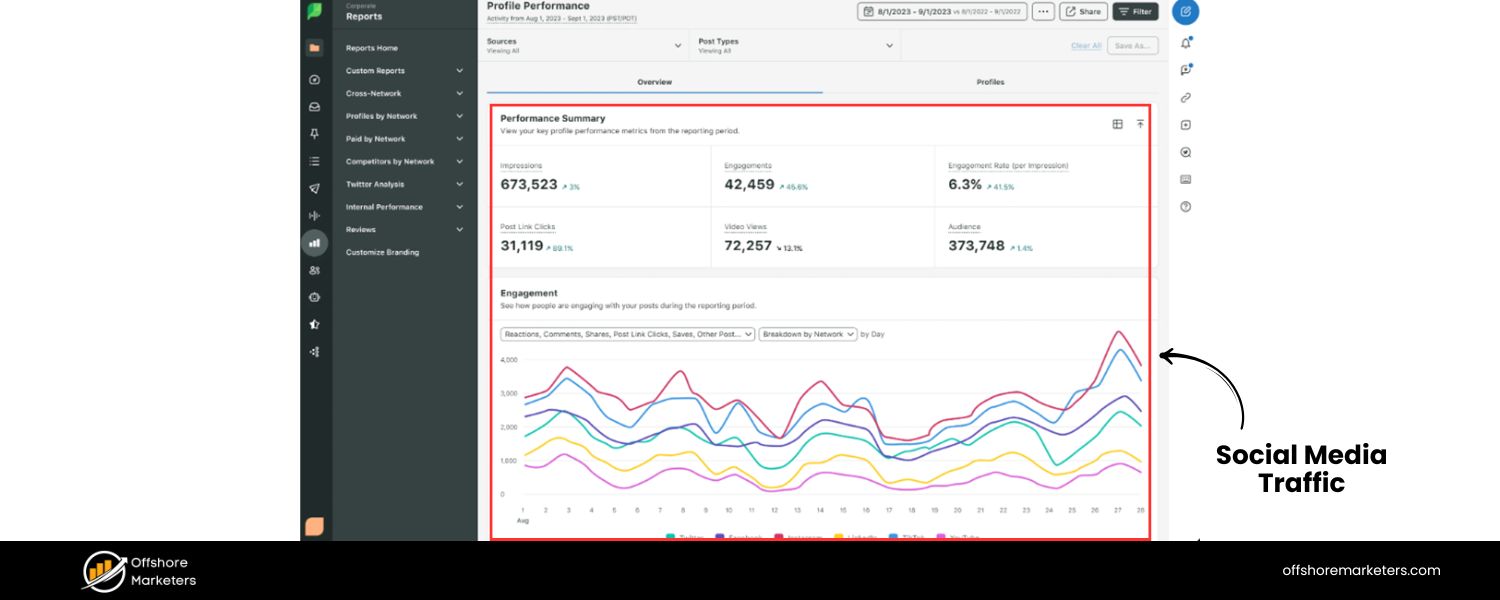This screenshot has width=1500, height=600.
Task: Open notifications bell icon
Action: click(1185, 43)
